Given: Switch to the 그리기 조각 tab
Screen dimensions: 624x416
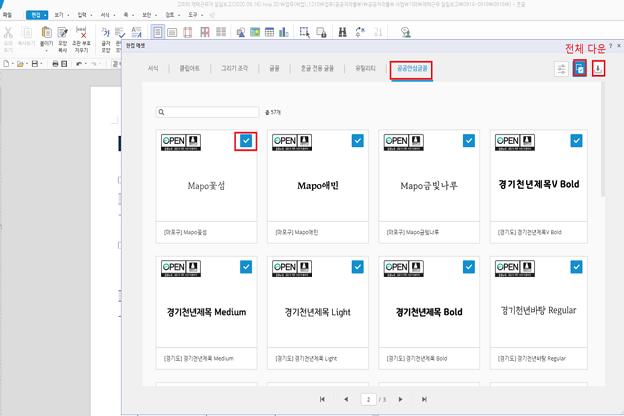Looking at the screenshot, I should click(x=234, y=68).
